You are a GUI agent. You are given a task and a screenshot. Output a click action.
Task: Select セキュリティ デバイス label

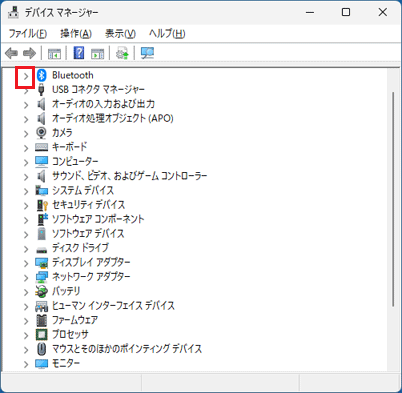[88, 204]
